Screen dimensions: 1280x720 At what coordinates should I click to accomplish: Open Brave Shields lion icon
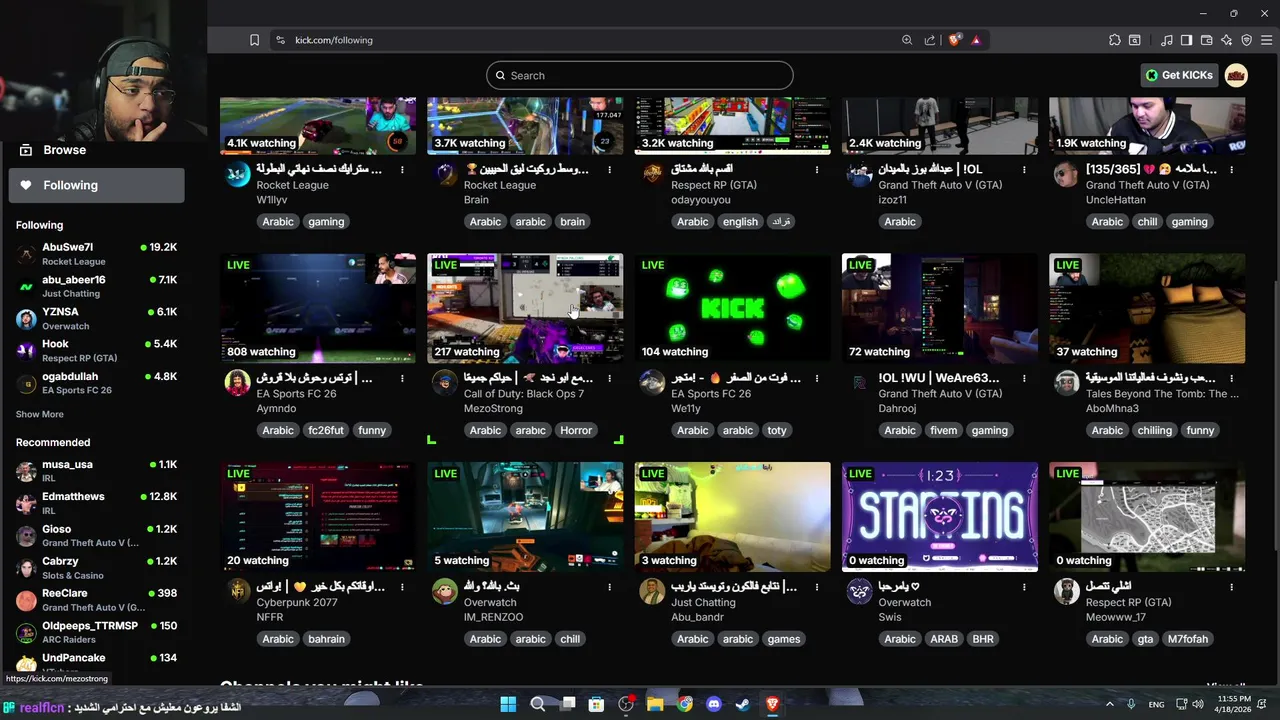(x=955, y=40)
